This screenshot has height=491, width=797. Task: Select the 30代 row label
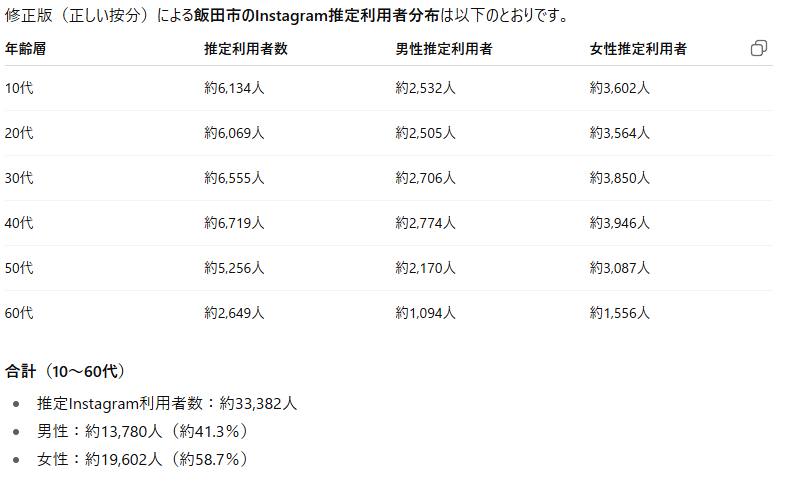click(x=19, y=178)
